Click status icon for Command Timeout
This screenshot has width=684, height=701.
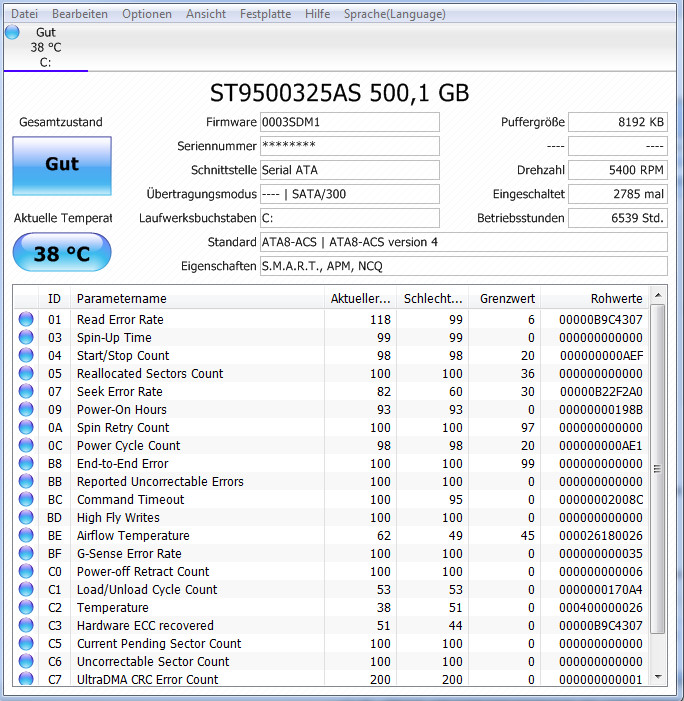coord(26,499)
